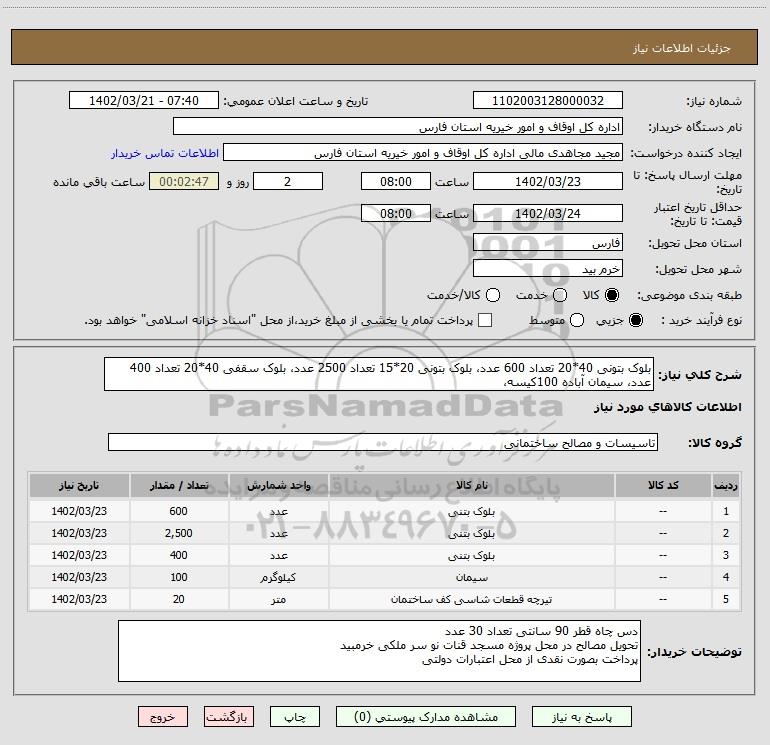The image size is (770, 745).
Task: Click the شرح کلی نیاز description box
Action: [x=379, y=375]
